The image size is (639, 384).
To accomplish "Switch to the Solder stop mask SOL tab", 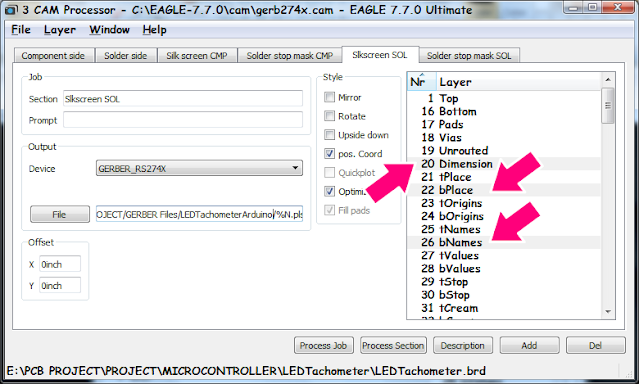I will click(x=469, y=55).
